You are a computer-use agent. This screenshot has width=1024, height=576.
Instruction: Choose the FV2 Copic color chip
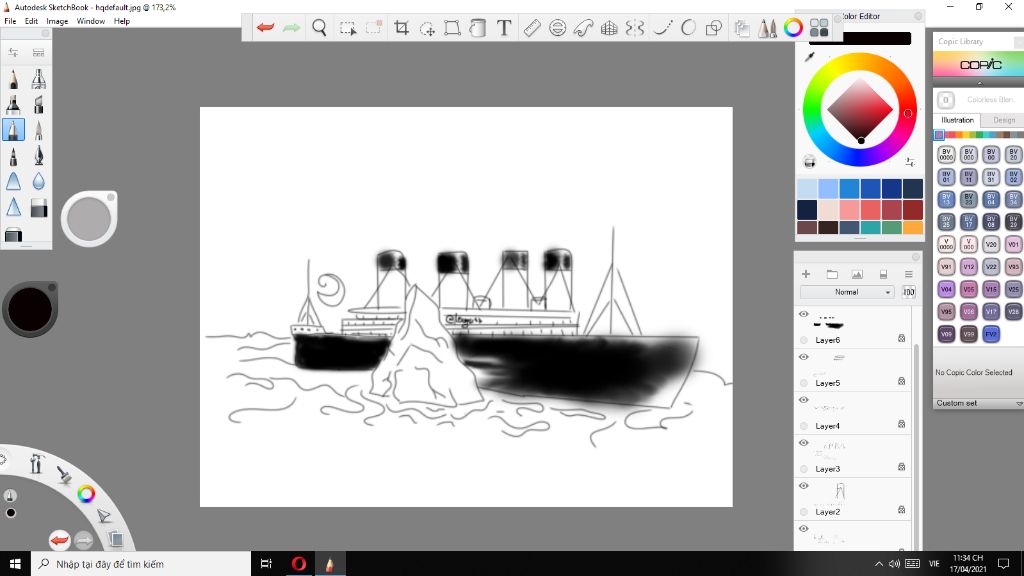(991, 334)
